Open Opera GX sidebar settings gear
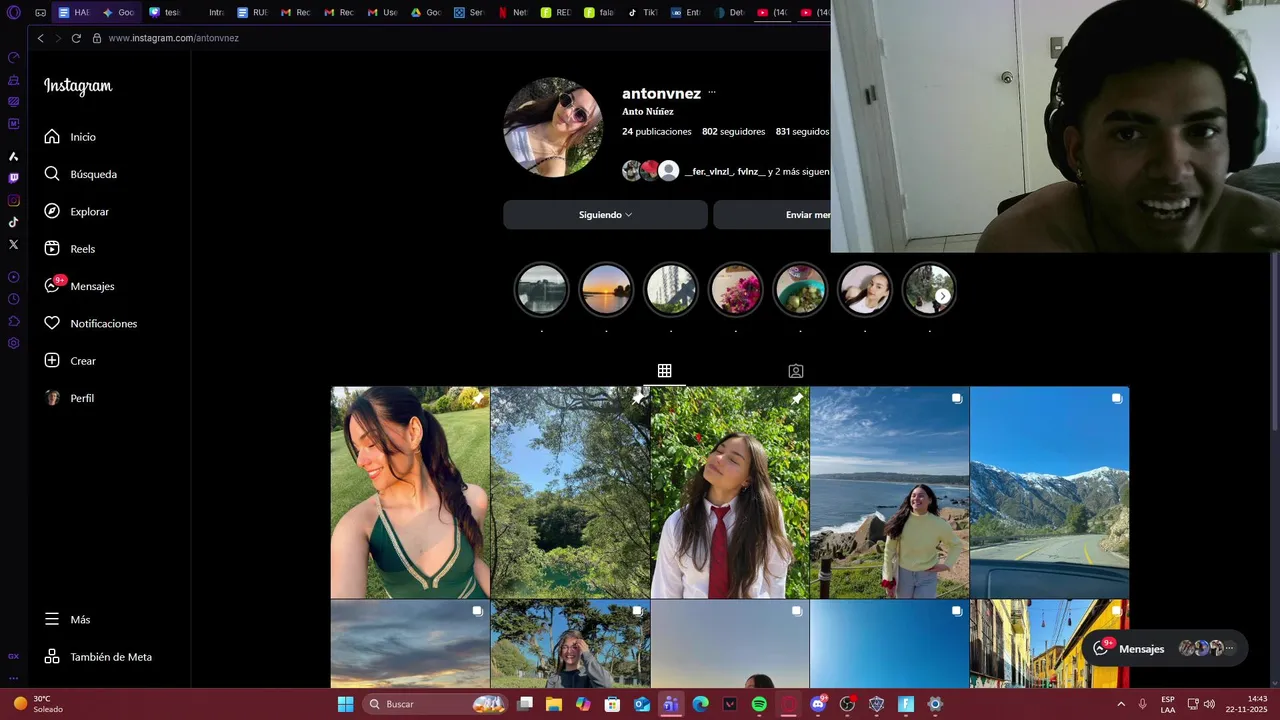 13,343
